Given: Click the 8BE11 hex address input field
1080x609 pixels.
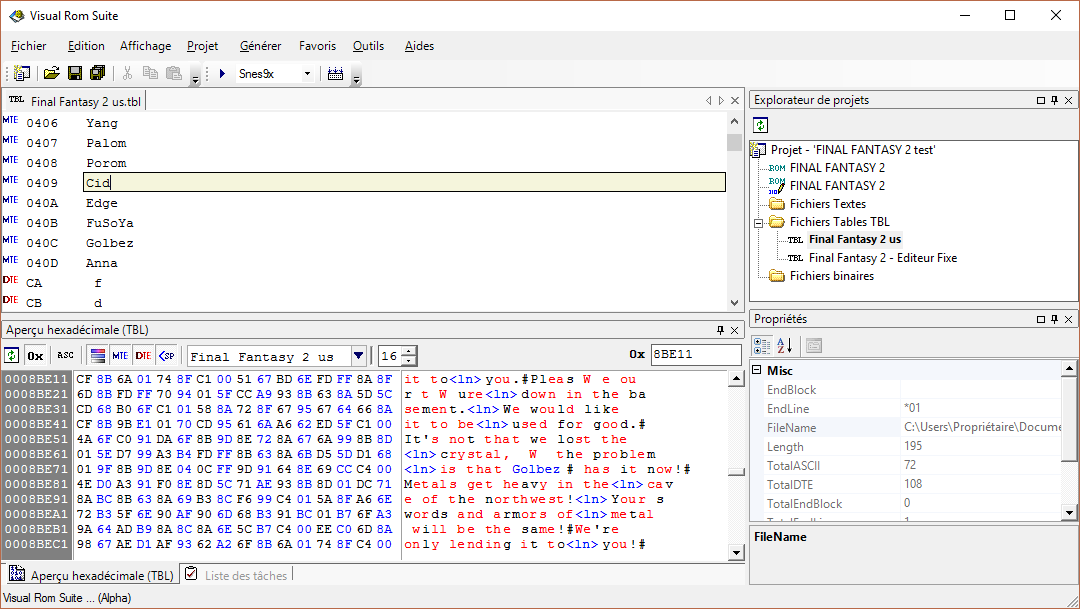Looking at the screenshot, I should (695, 355).
